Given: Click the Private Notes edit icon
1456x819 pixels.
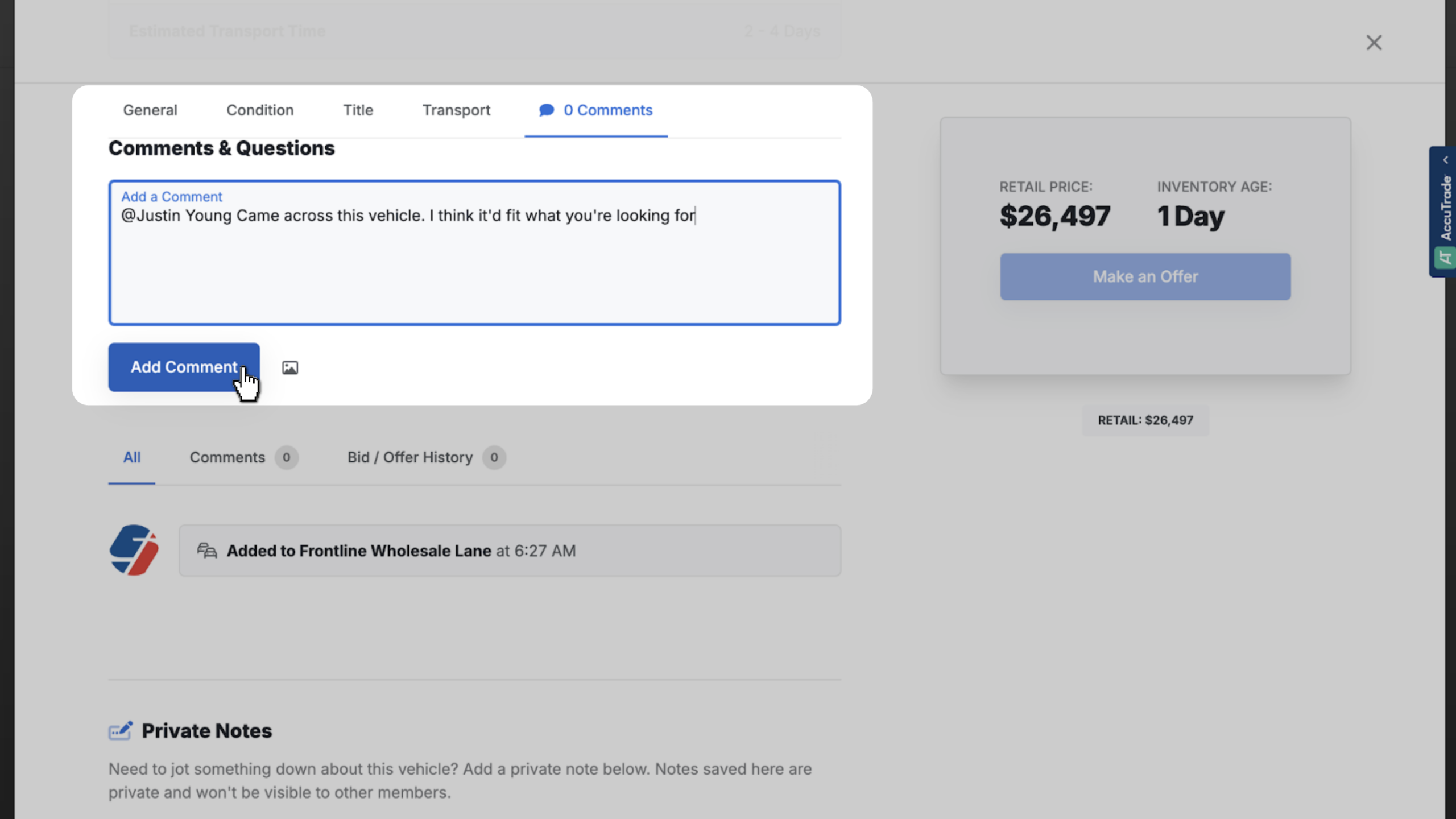Looking at the screenshot, I should tap(121, 730).
